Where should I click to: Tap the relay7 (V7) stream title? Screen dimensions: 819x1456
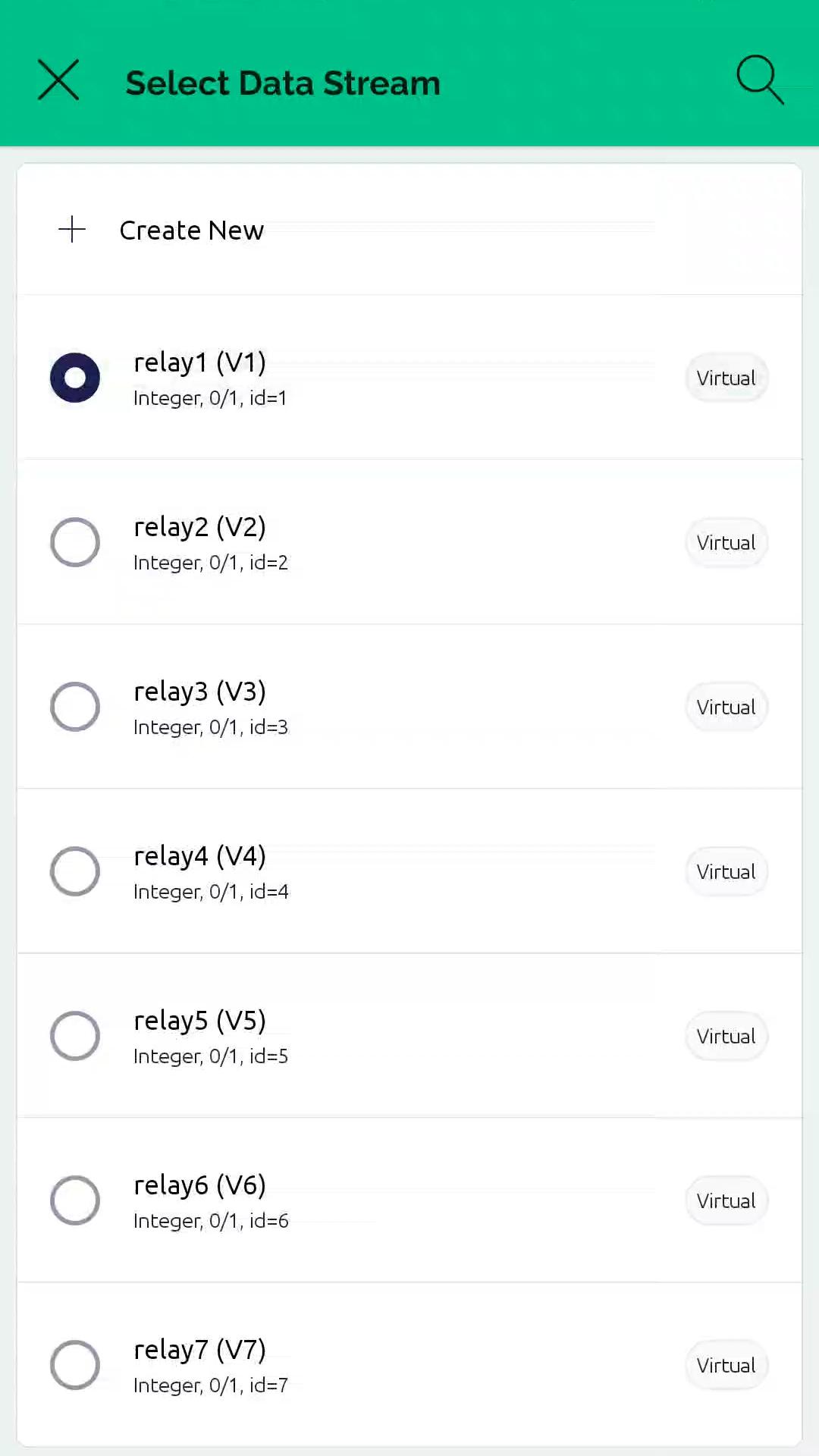pyautogui.click(x=199, y=1350)
